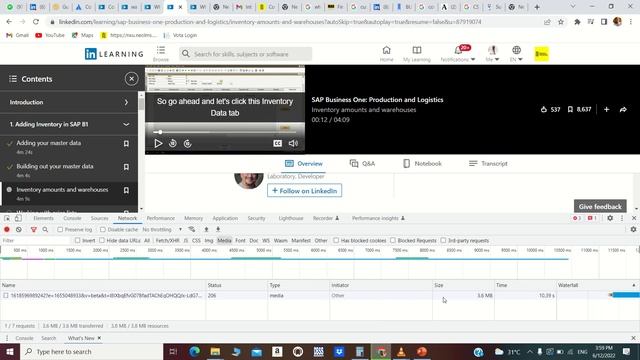640x360 pixels.
Task: Open DevTools Console tab
Action: point(72,218)
